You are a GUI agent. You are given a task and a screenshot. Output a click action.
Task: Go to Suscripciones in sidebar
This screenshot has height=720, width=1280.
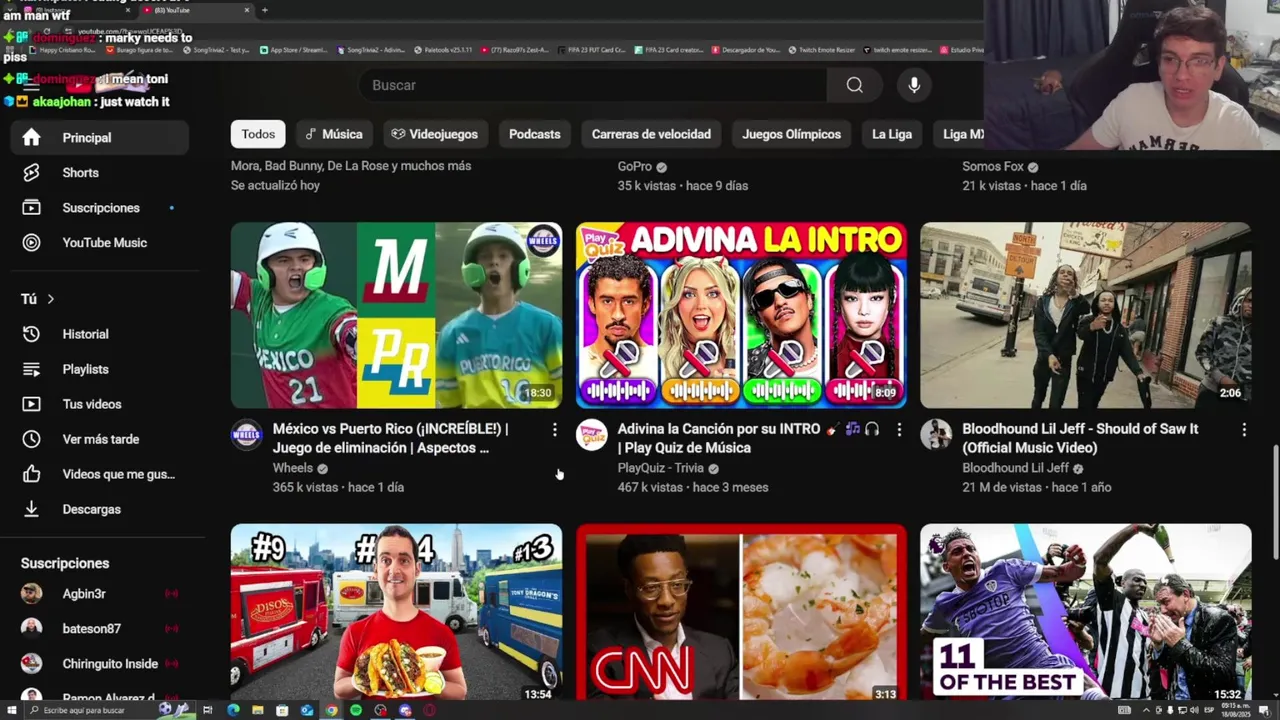tap(100, 208)
